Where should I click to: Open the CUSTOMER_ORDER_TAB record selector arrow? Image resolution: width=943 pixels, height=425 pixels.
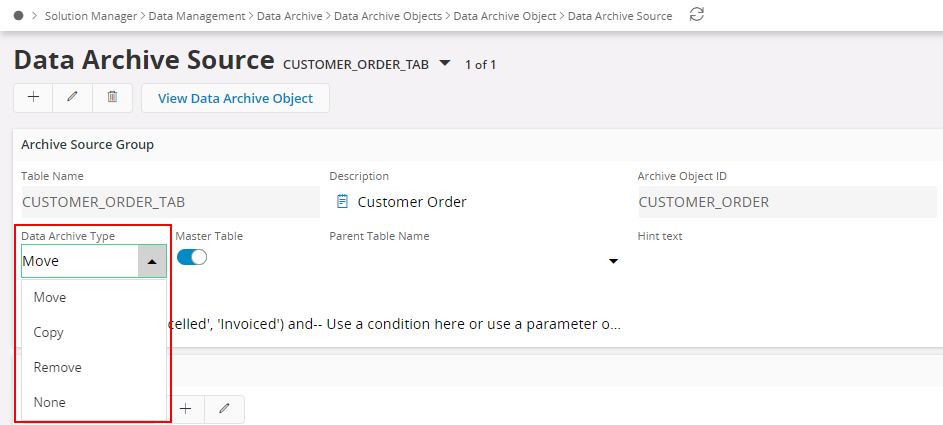[x=445, y=64]
